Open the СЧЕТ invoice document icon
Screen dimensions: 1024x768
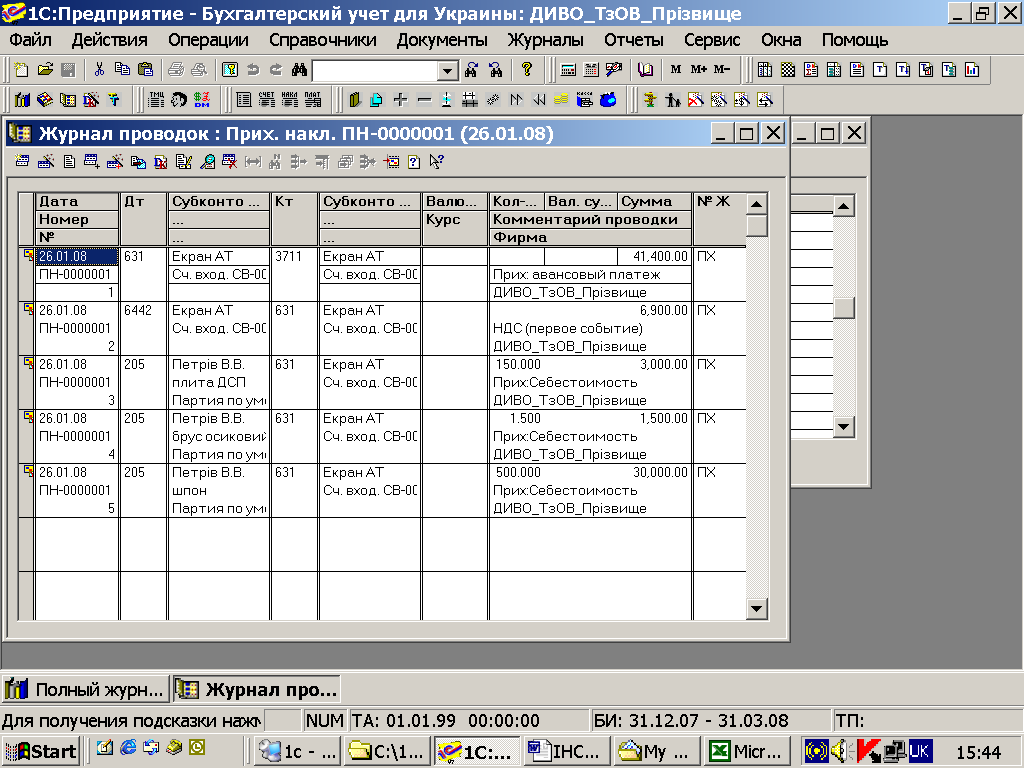click(x=266, y=99)
